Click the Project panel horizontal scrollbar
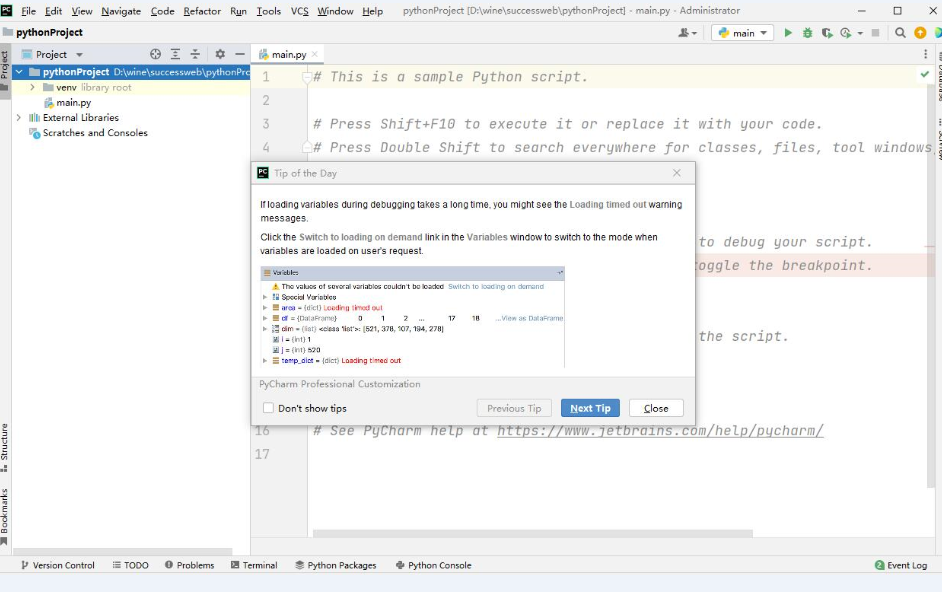 pos(123,551)
